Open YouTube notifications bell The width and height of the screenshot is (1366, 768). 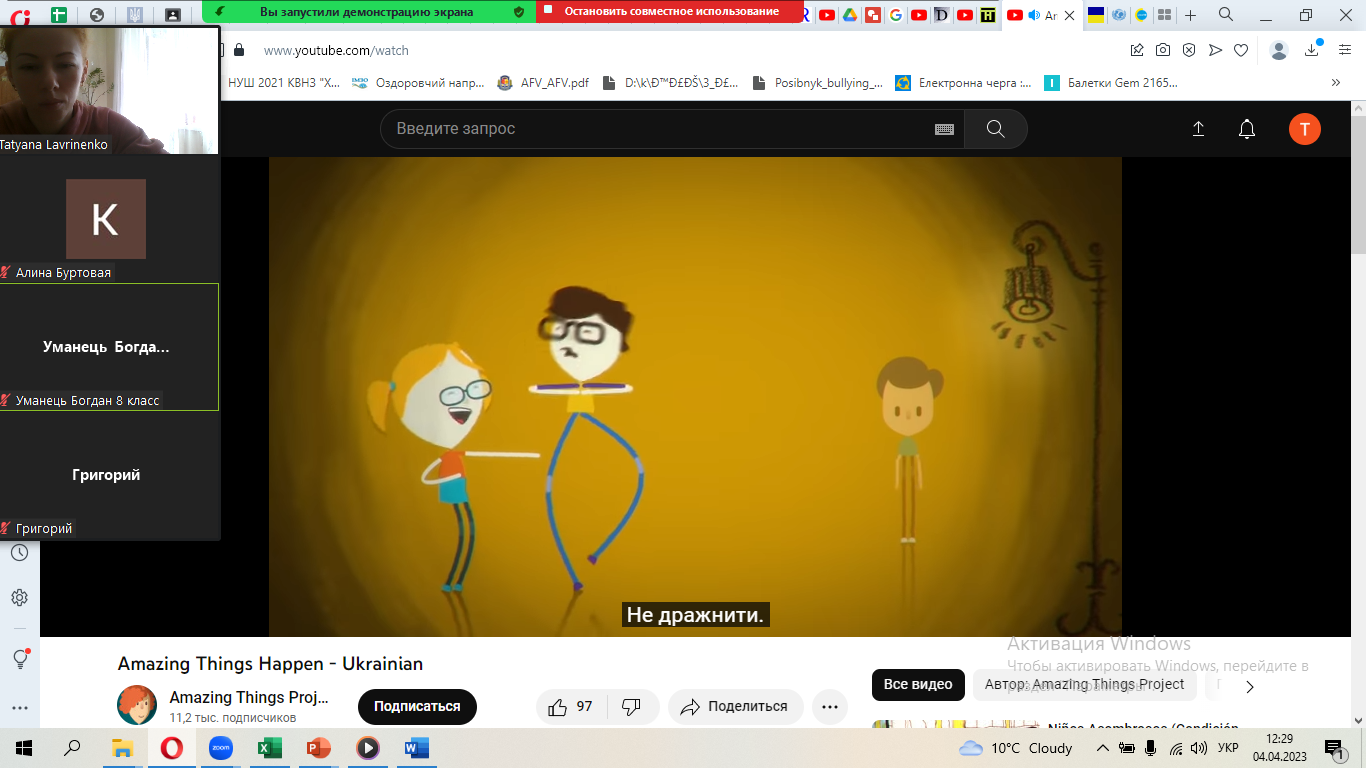tap(1246, 129)
